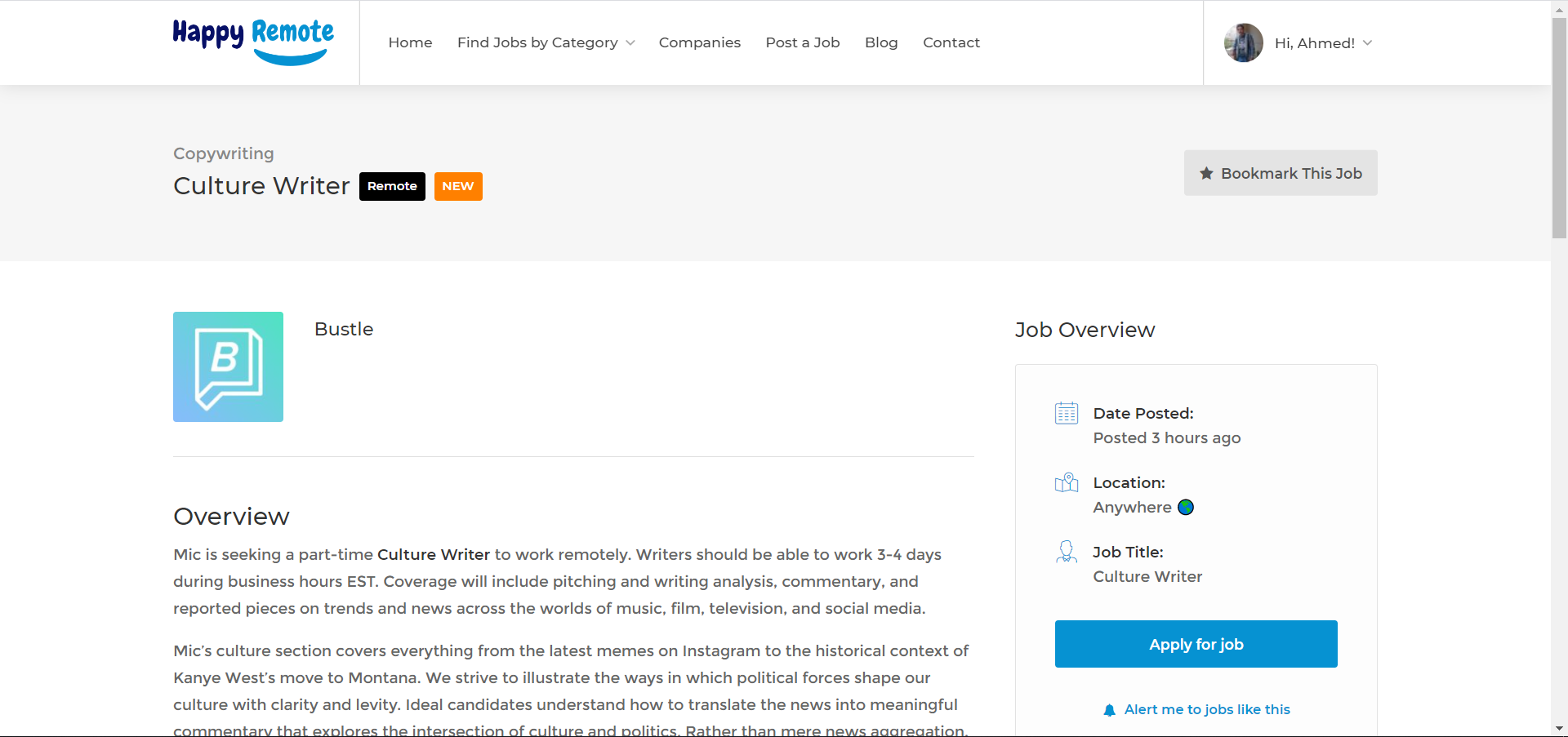Click the Bustle company name
The height and width of the screenshot is (737, 1568).
[343, 329]
